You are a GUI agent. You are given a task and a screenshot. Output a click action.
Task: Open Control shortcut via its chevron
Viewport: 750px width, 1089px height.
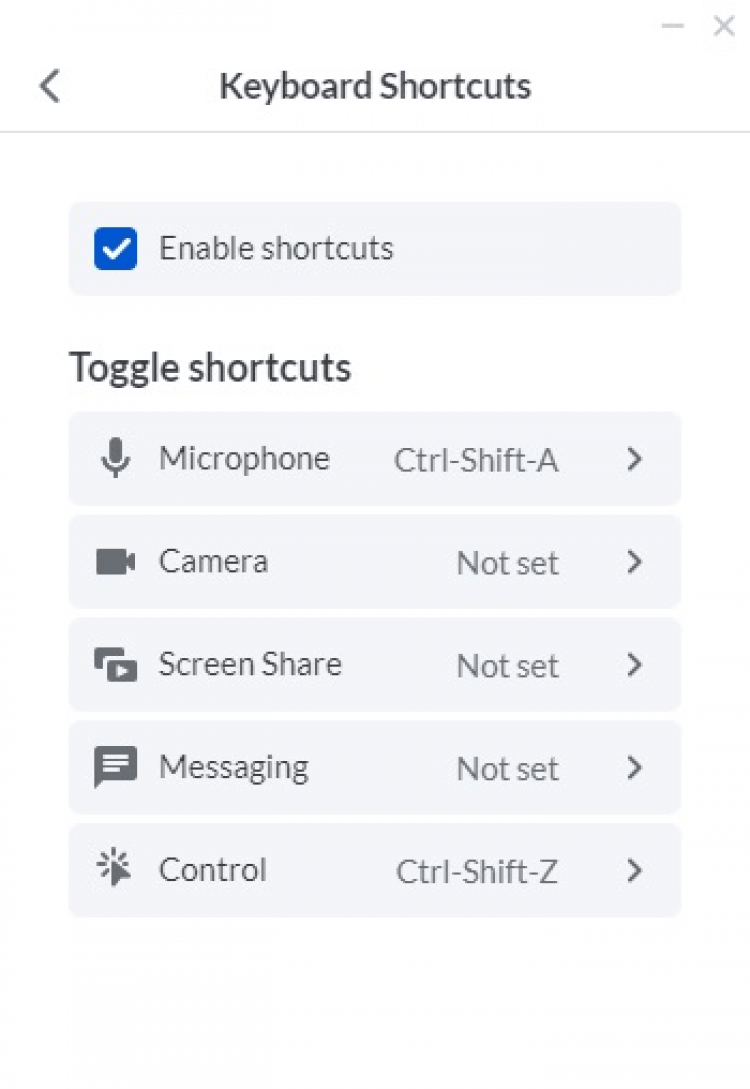pyautogui.click(x=634, y=871)
